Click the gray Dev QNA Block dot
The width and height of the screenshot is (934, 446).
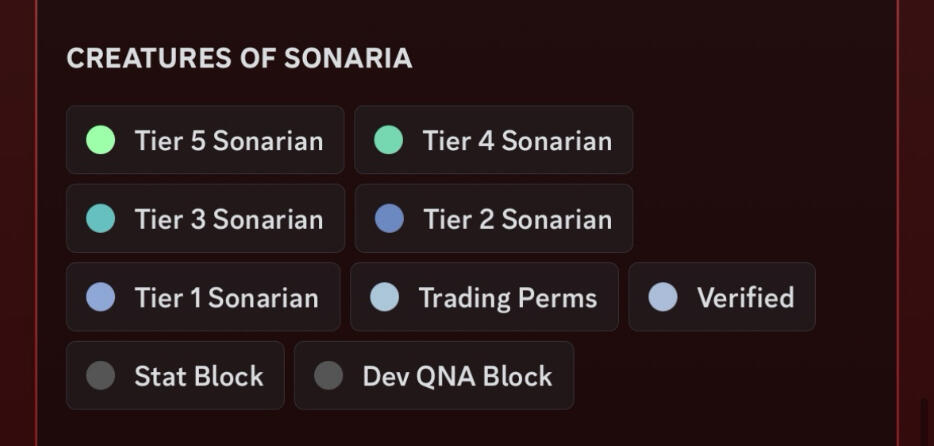[x=328, y=375]
